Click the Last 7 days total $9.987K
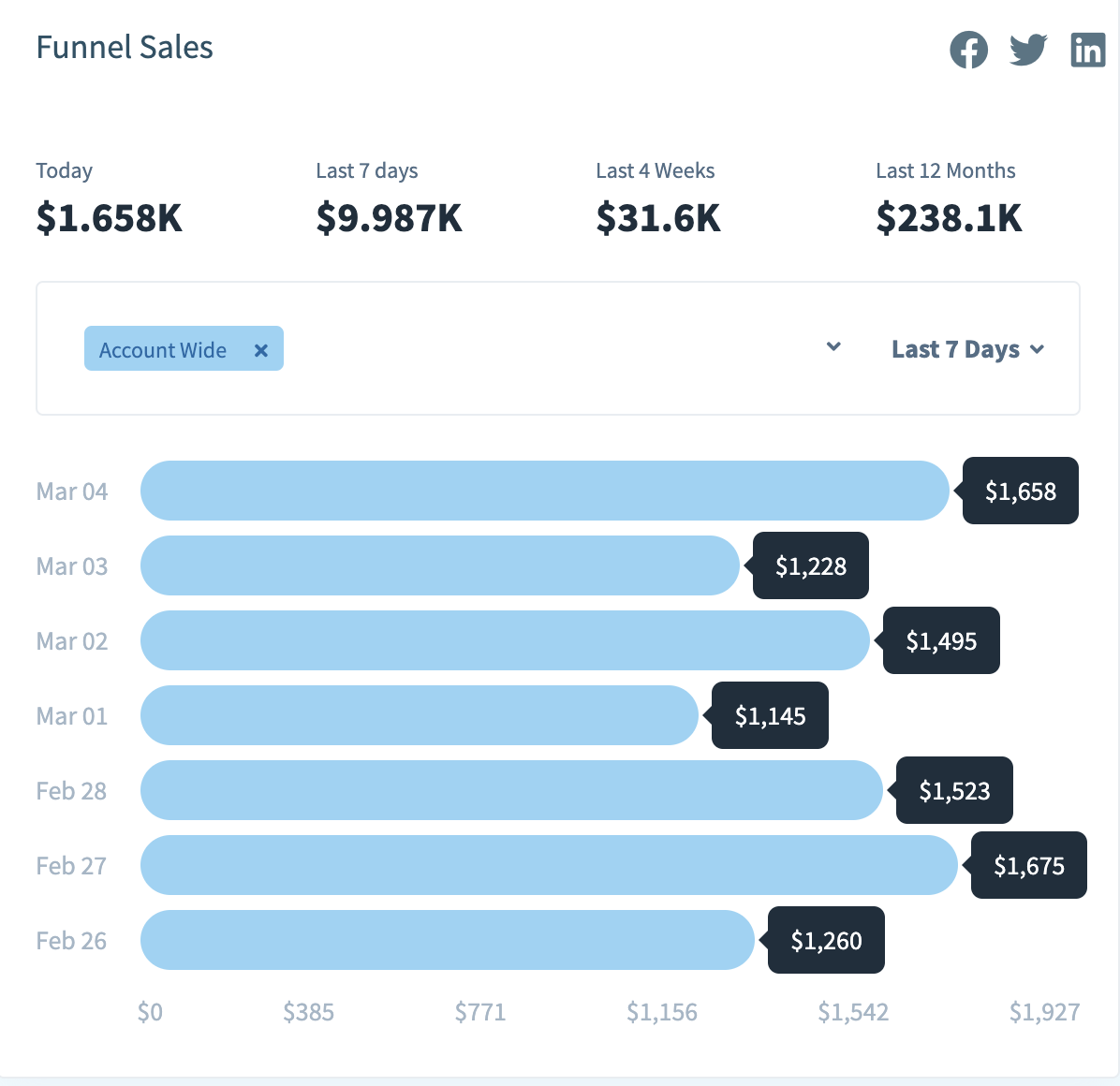Screen dimensions: 1120x1086 (x=389, y=217)
